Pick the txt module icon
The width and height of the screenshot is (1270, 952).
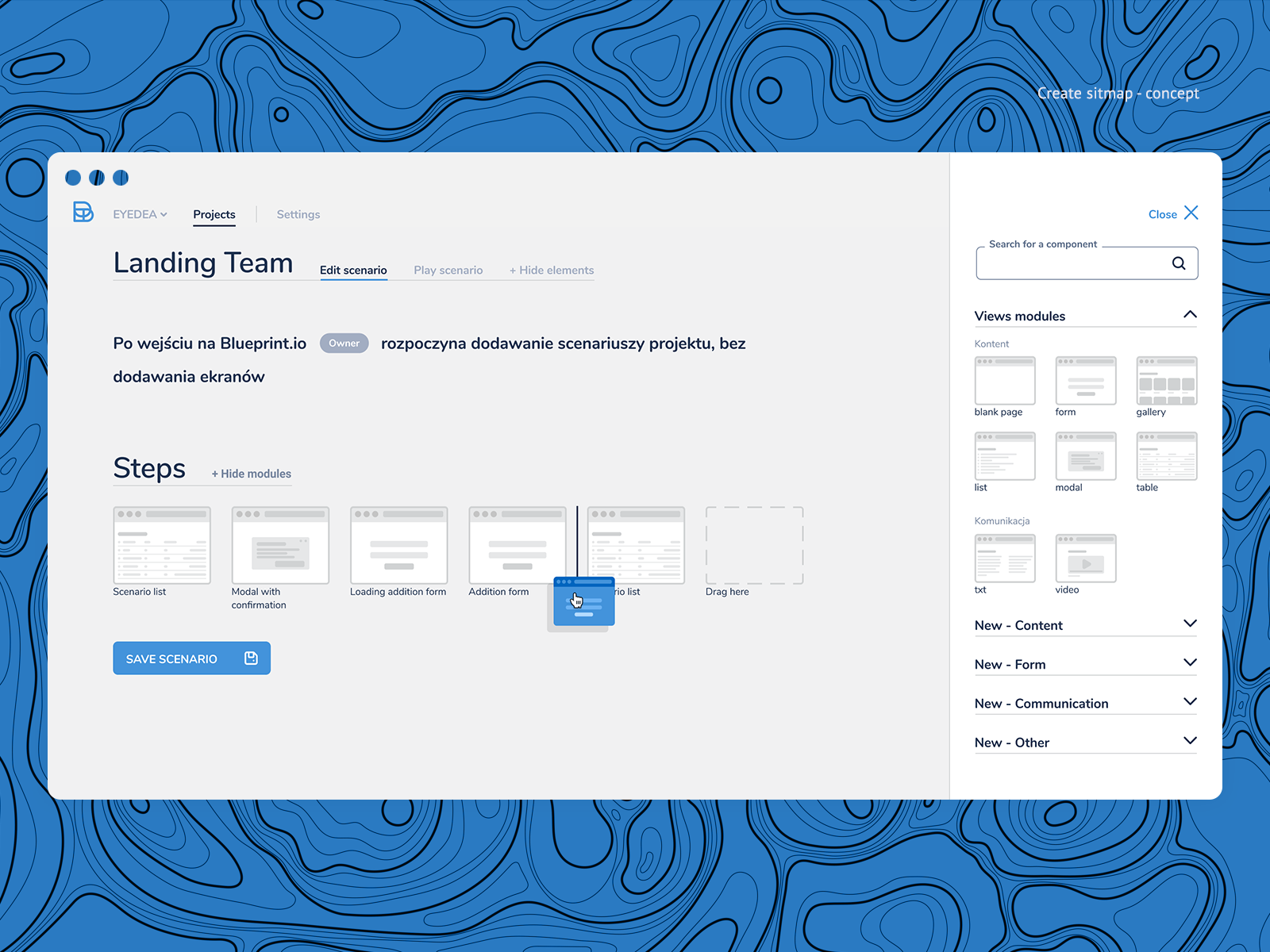(1005, 559)
